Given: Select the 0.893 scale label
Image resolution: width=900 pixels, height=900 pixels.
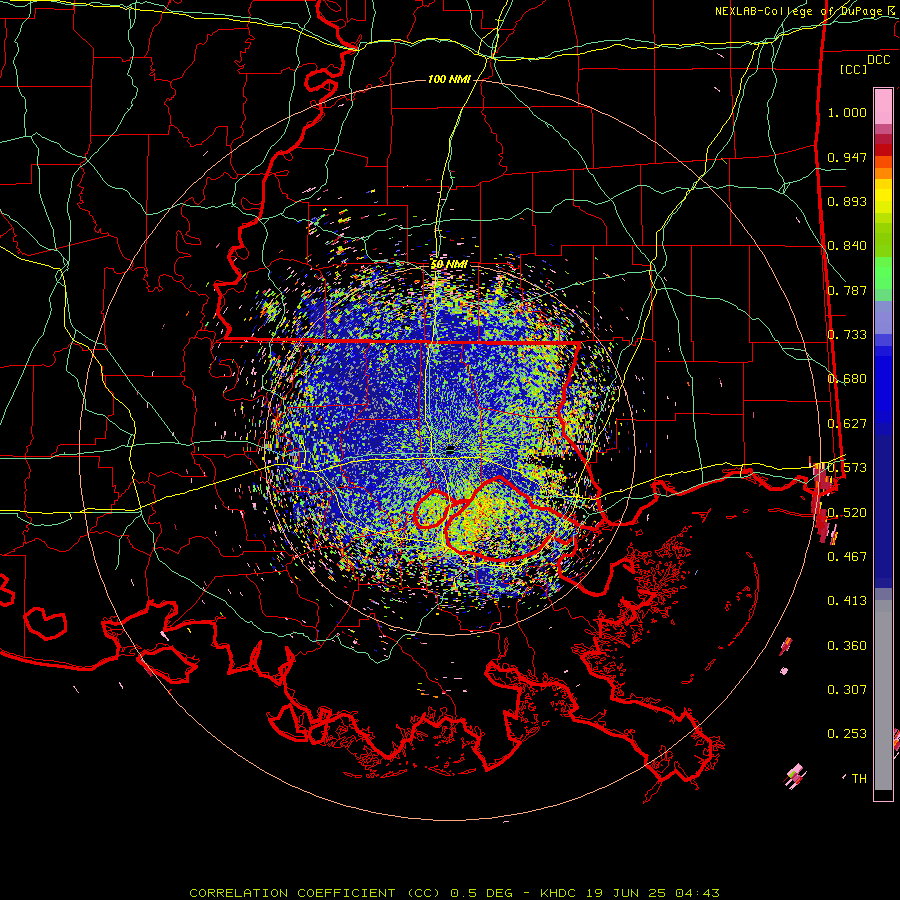Looking at the screenshot, I should (x=847, y=201).
